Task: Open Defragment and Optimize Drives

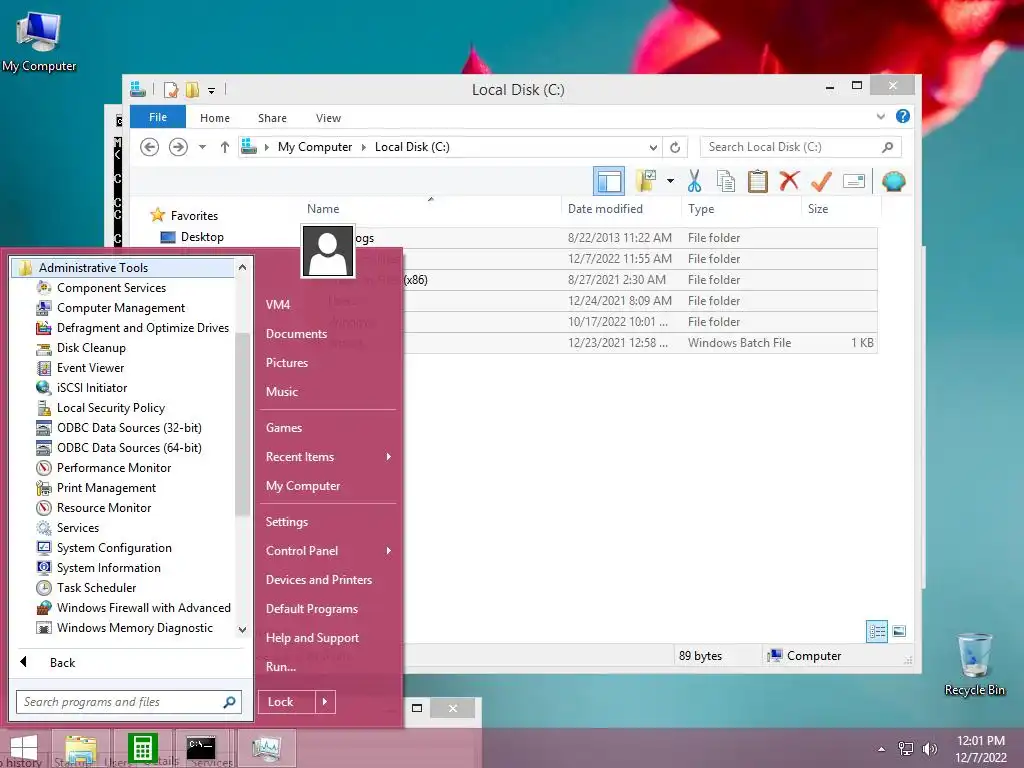Action: [142, 328]
